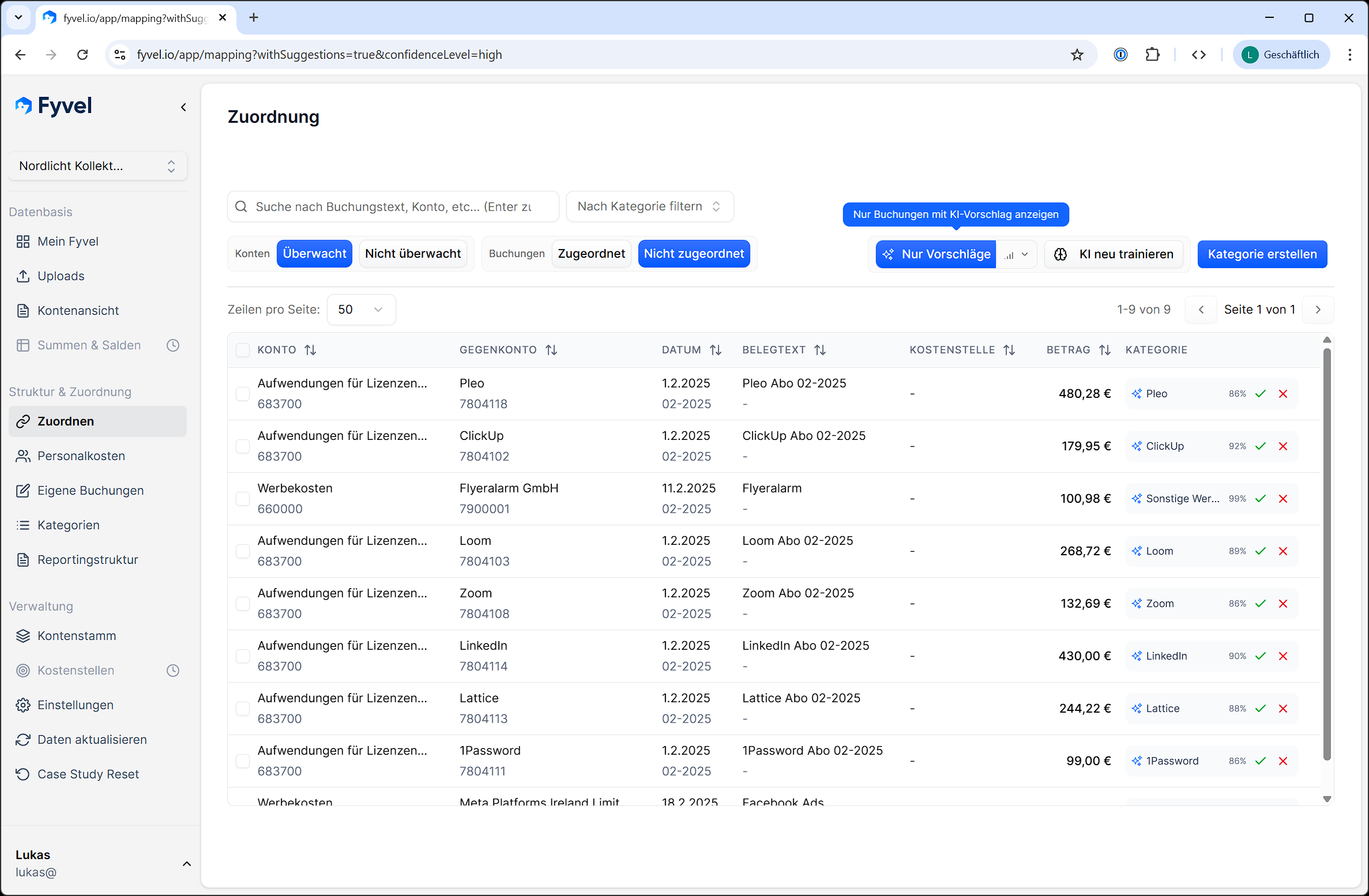Accept the Lattice category suggestion

1261,709
